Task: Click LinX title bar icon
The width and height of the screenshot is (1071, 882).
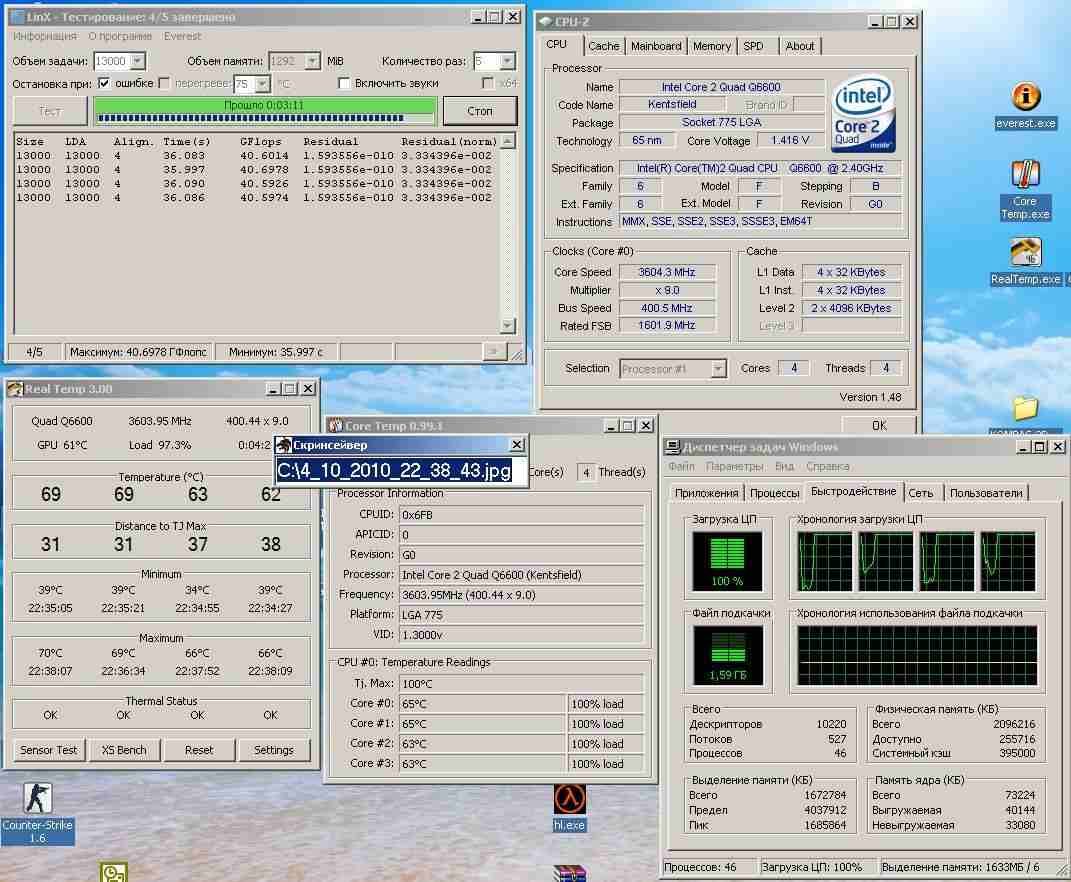Action: [16, 17]
